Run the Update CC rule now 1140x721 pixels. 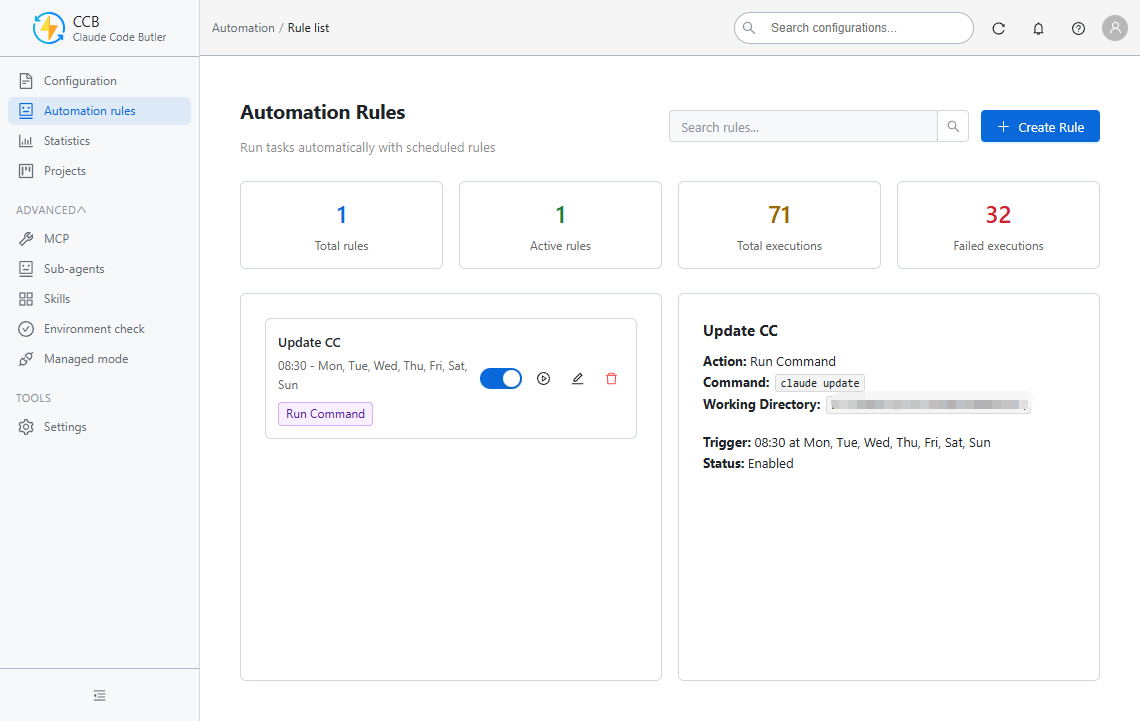543,379
